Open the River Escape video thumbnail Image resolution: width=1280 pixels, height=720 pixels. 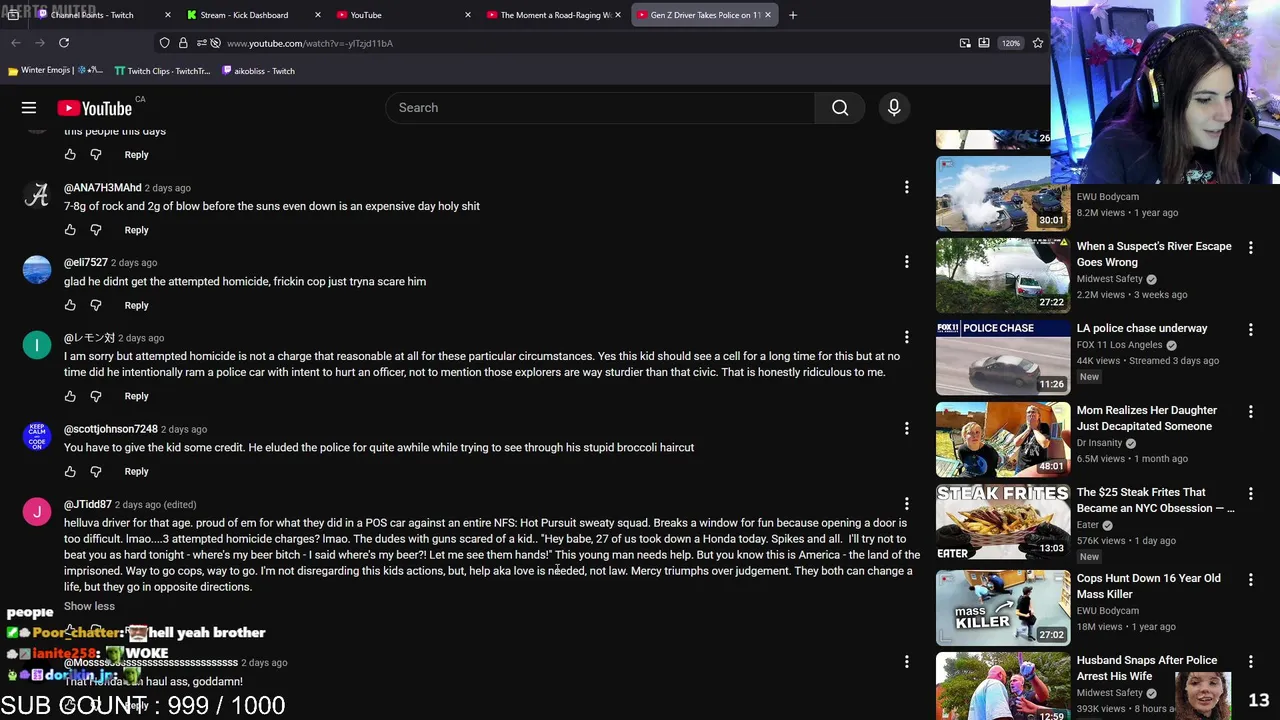[x=1003, y=275]
